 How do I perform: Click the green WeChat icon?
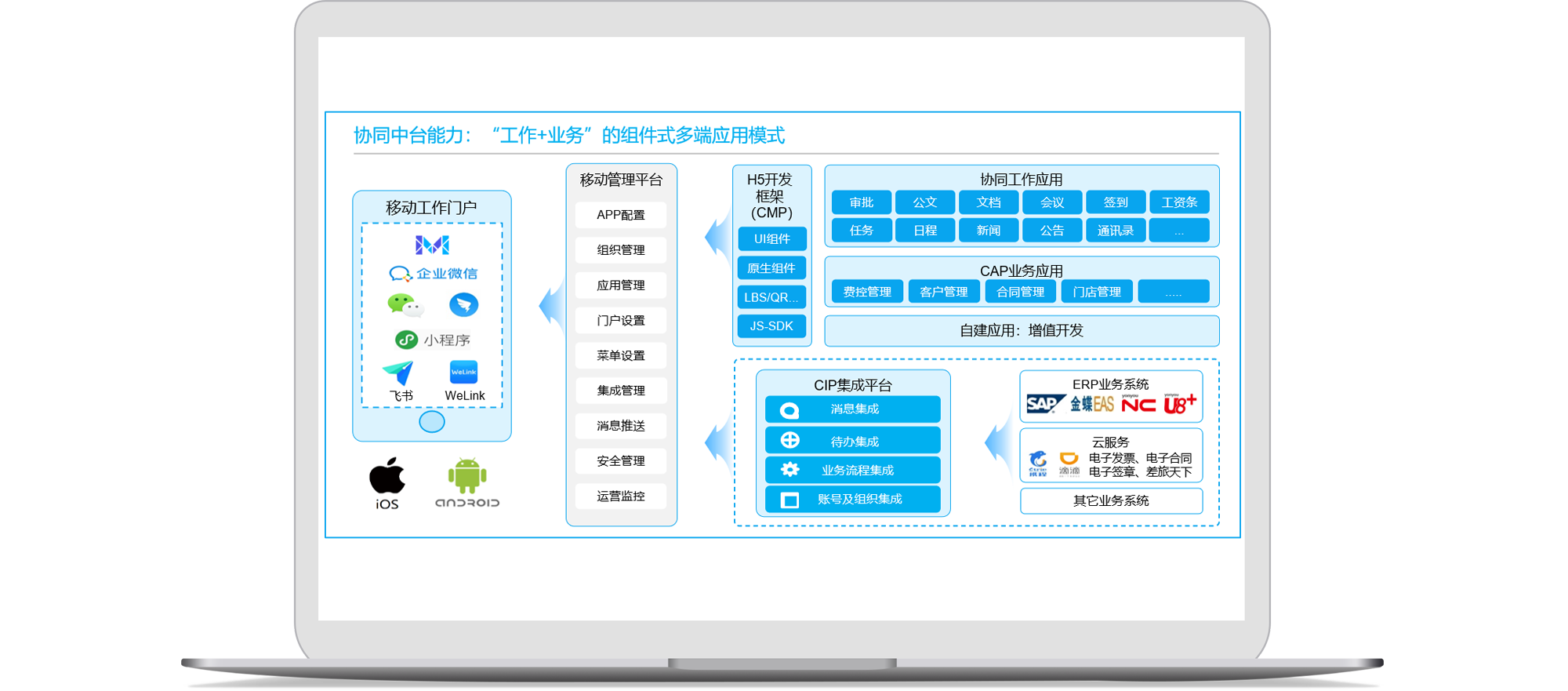[404, 304]
